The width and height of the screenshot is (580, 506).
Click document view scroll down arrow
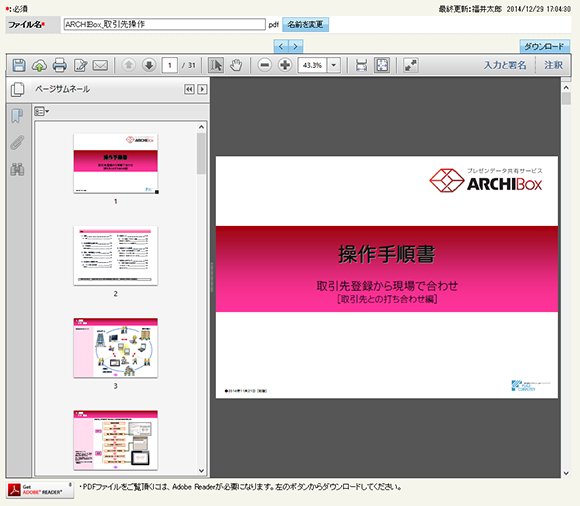566,473
